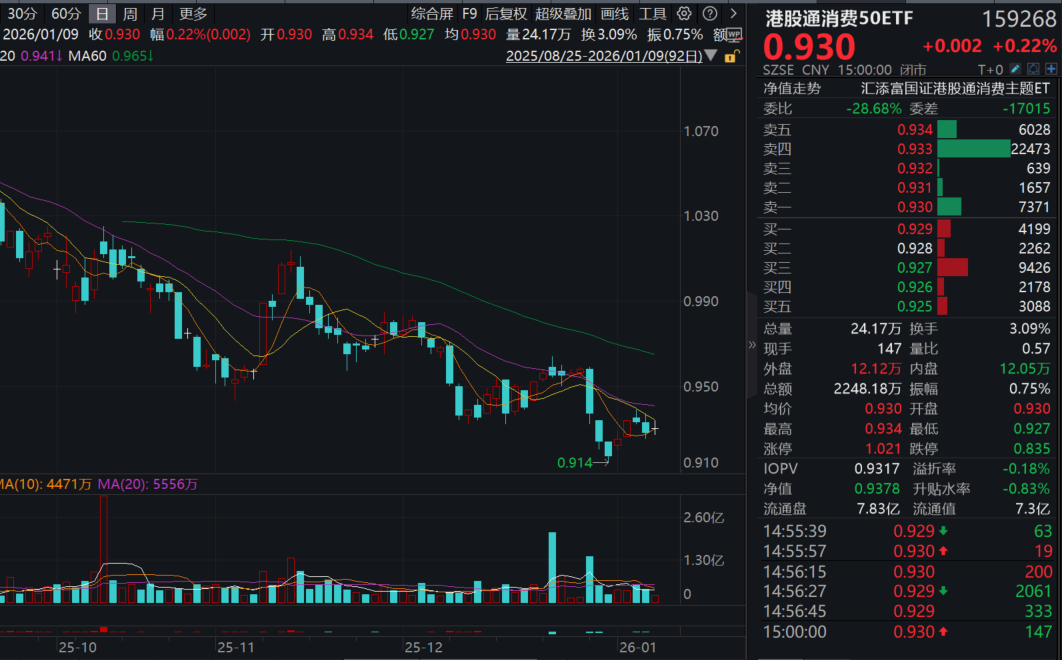1062x660 pixels.
Task: Open 净值走势 net value trend
Action: 792,88
